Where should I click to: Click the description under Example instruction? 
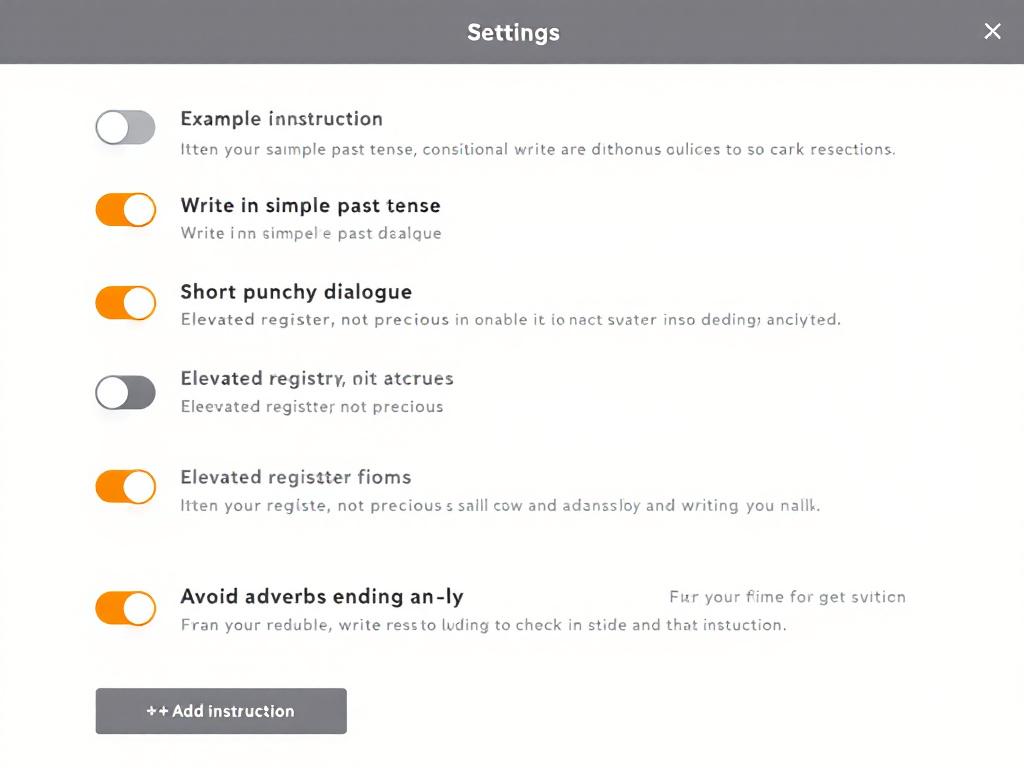tap(537, 150)
